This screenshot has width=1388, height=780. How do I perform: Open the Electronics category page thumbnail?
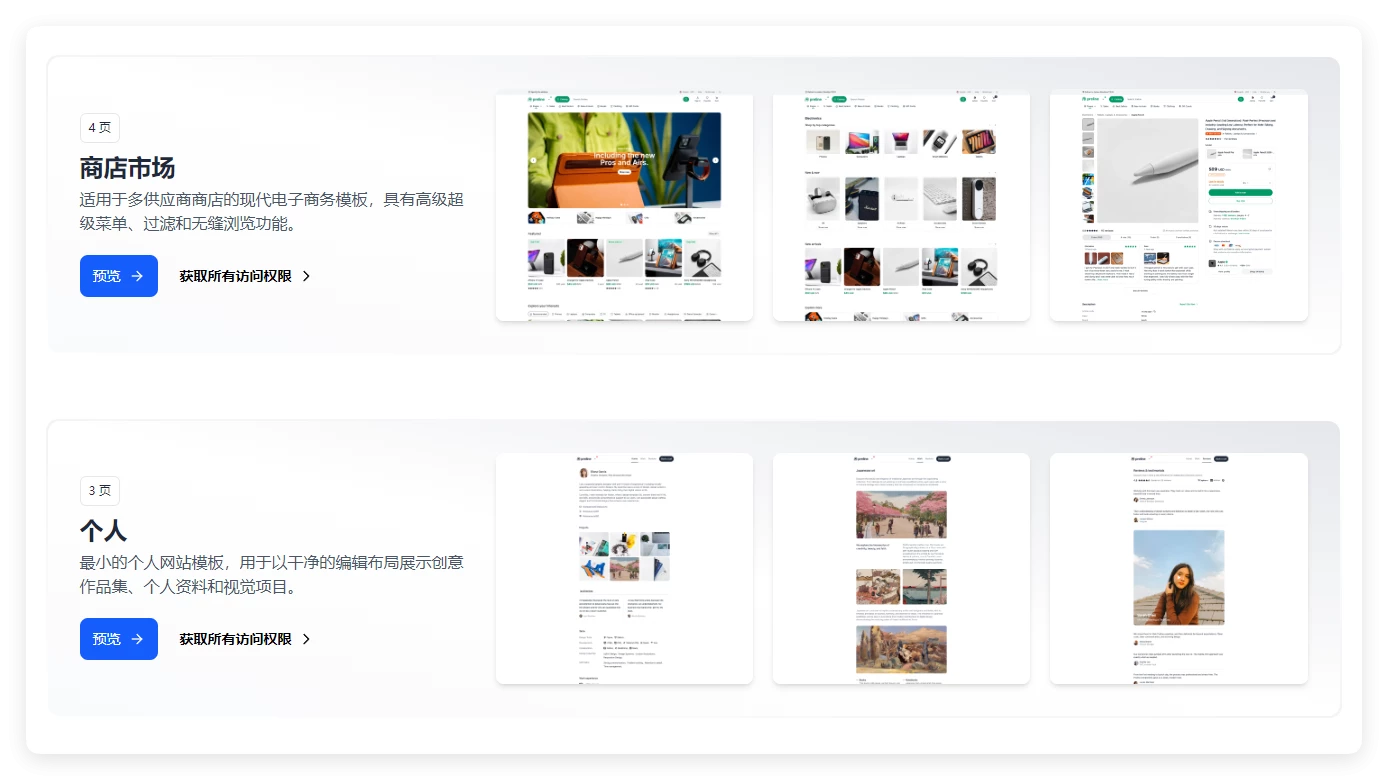(901, 207)
